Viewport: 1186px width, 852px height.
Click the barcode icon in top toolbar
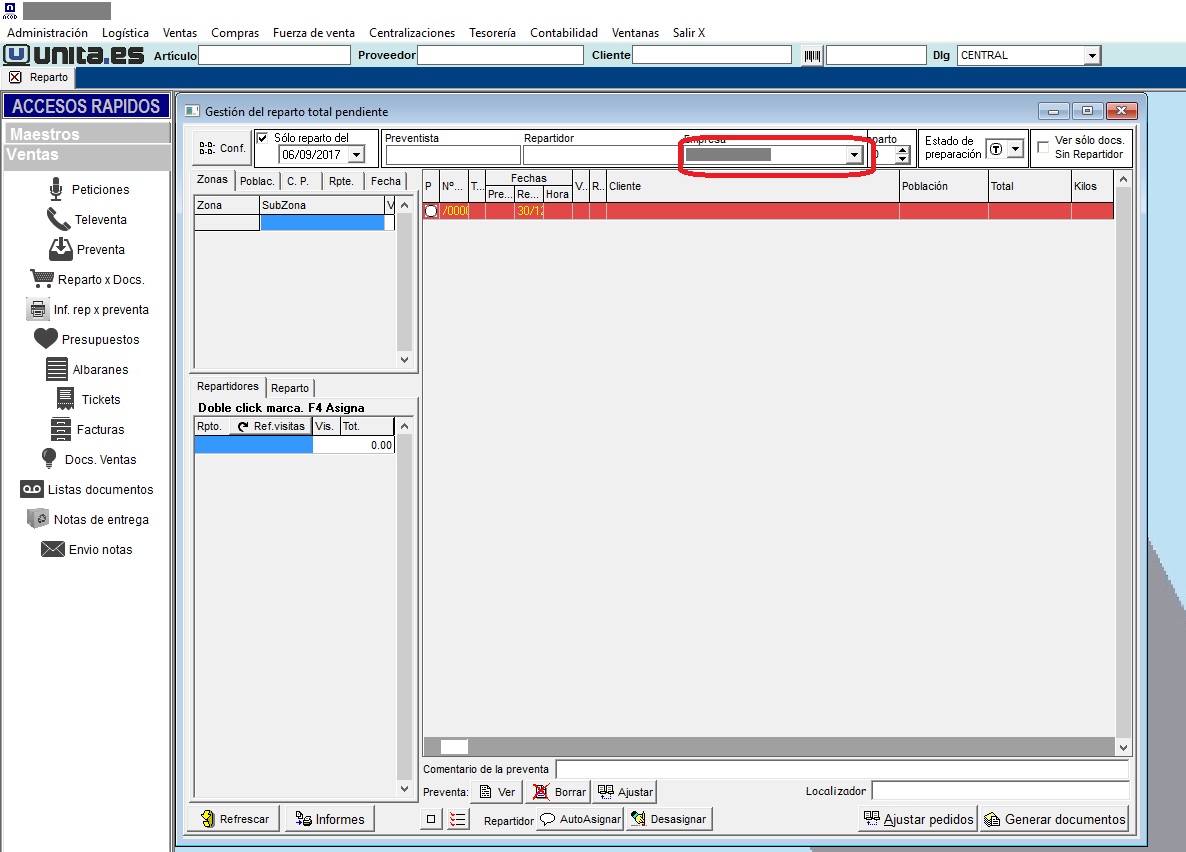[x=812, y=56]
